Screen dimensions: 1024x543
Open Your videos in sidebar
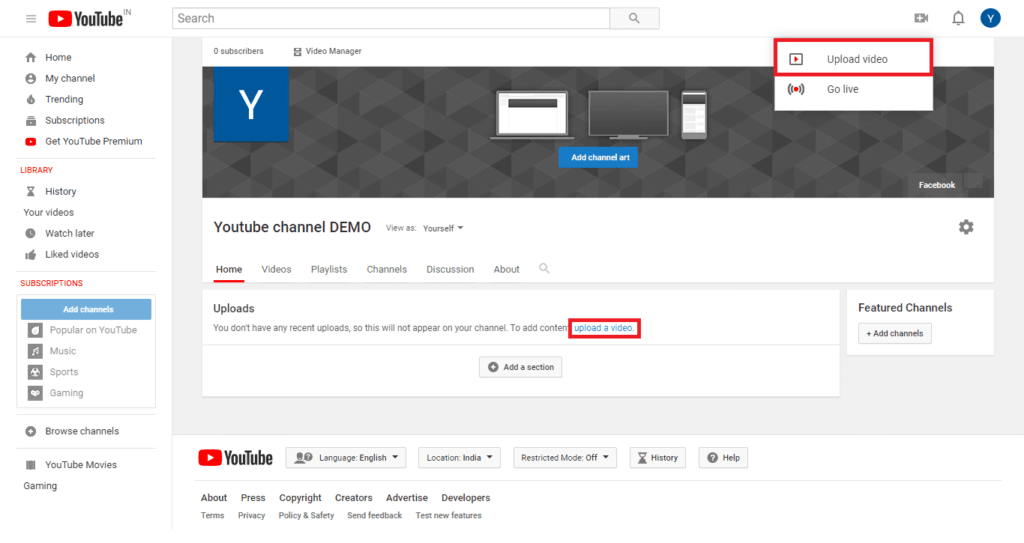pos(49,212)
